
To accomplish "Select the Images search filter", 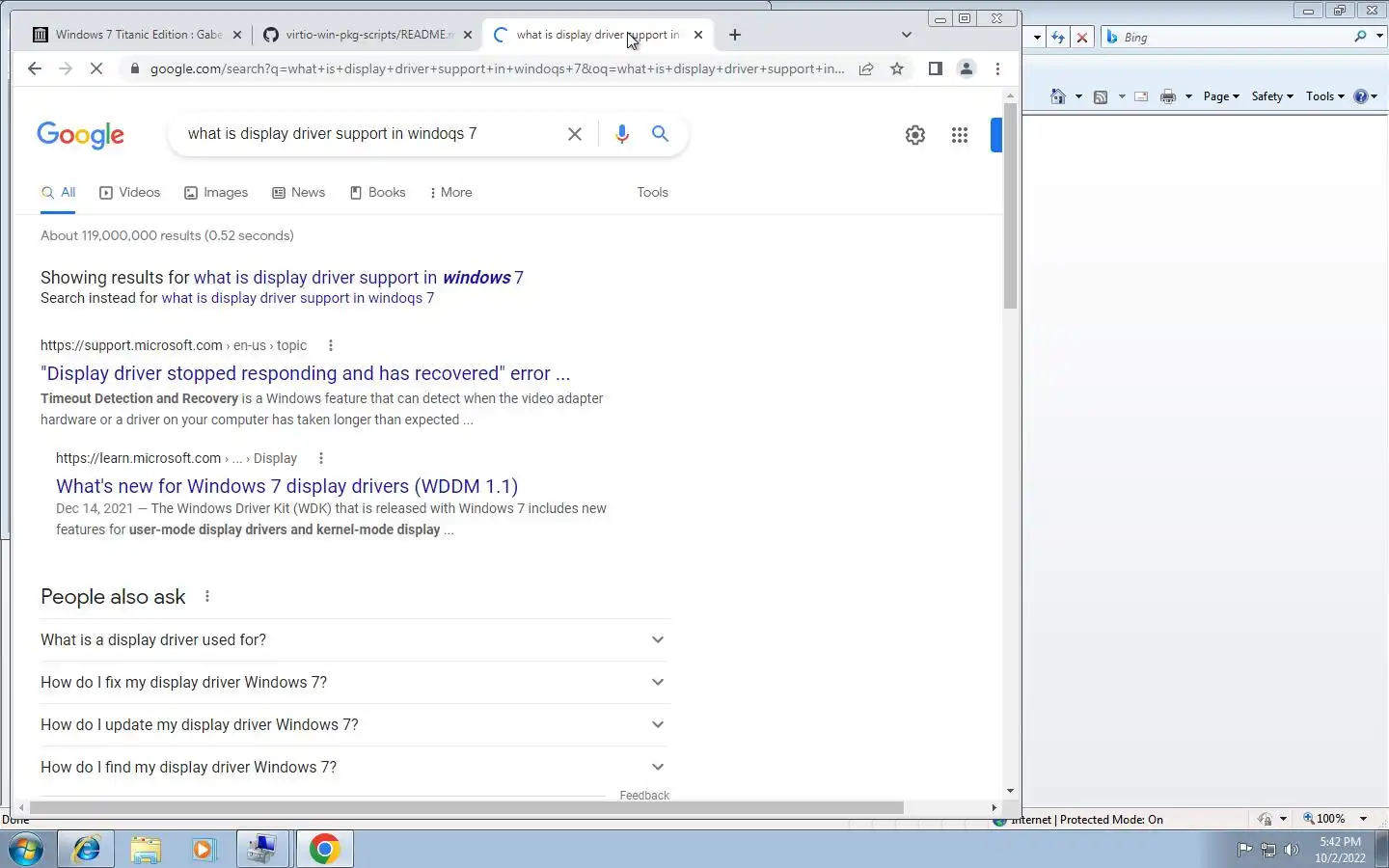I will coord(216,192).
